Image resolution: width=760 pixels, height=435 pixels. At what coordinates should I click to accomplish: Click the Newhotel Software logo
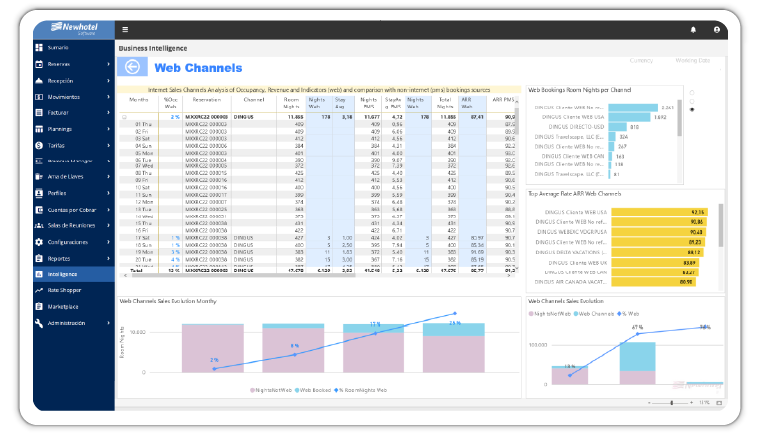(74, 29)
